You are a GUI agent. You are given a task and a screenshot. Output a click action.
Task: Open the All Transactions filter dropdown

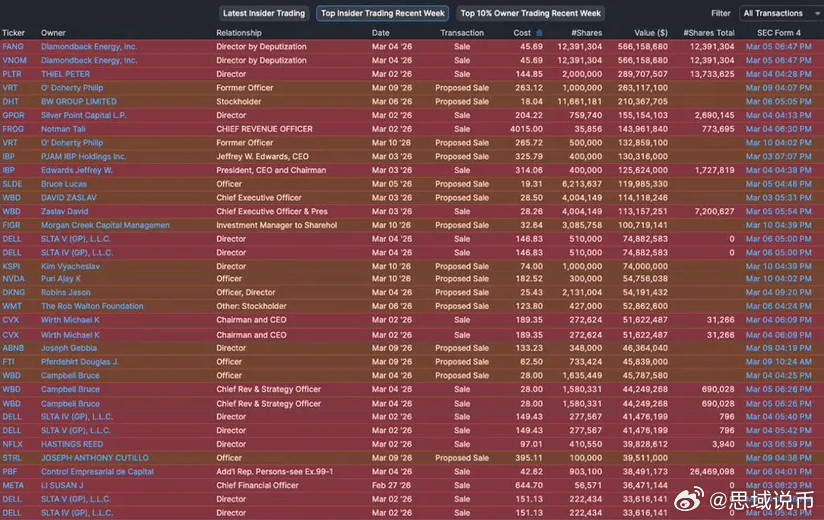point(778,13)
